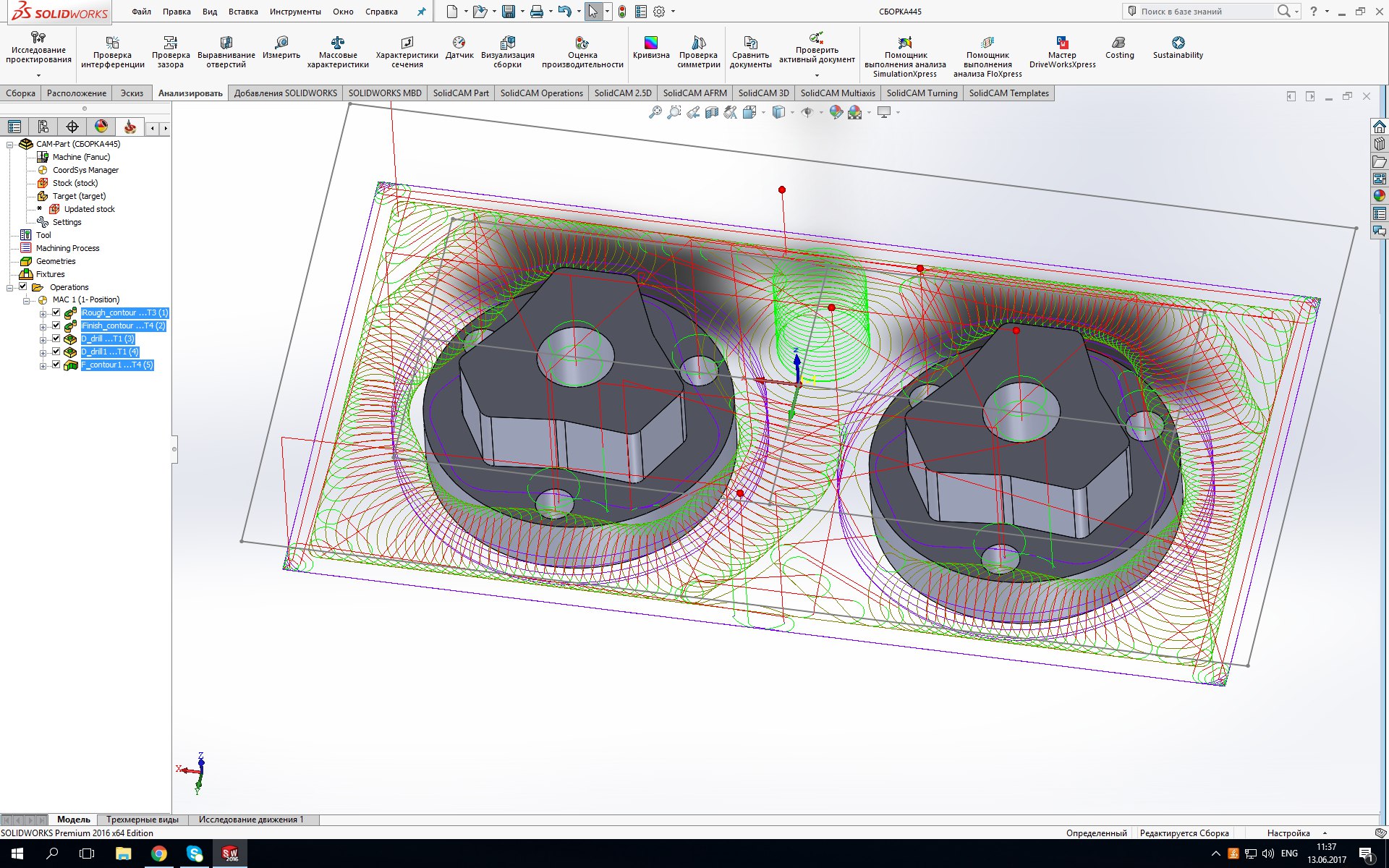
Task: Uncheck iRough_contour operation checkbox
Action: point(56,312)
